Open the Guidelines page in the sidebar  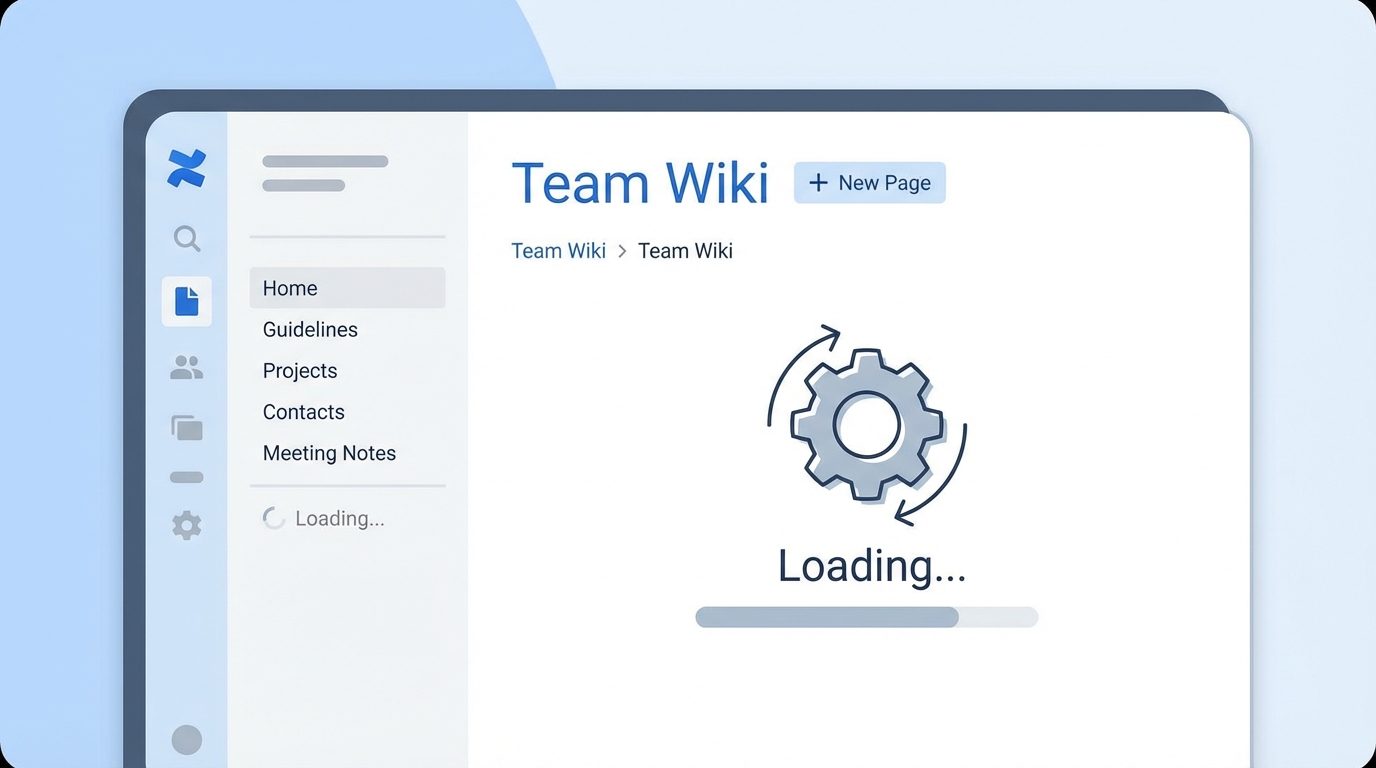pyautogui.click(x=310, y=329)
